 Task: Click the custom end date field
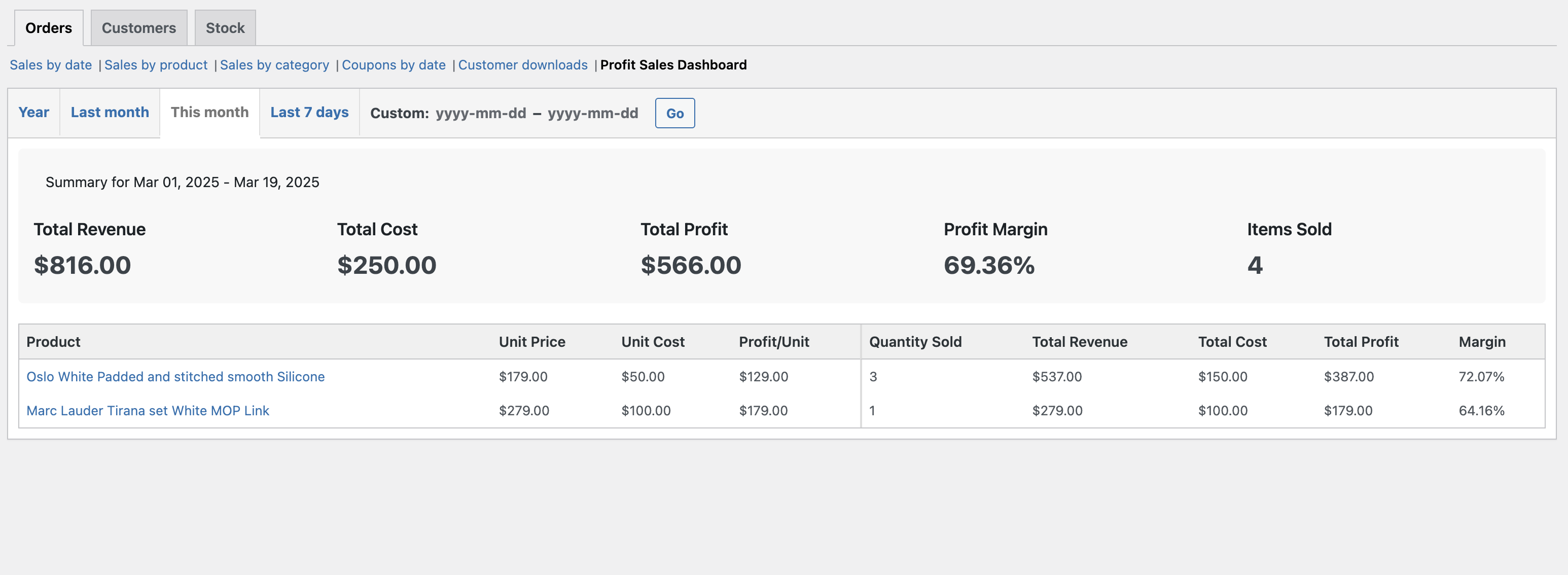click(593, 113)
